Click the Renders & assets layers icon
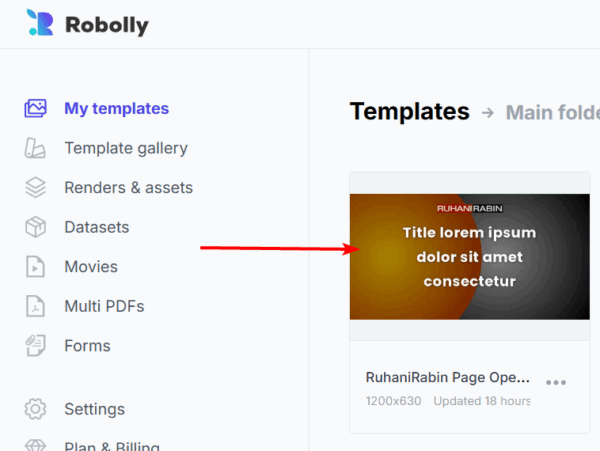 click(x=36, y=188)
